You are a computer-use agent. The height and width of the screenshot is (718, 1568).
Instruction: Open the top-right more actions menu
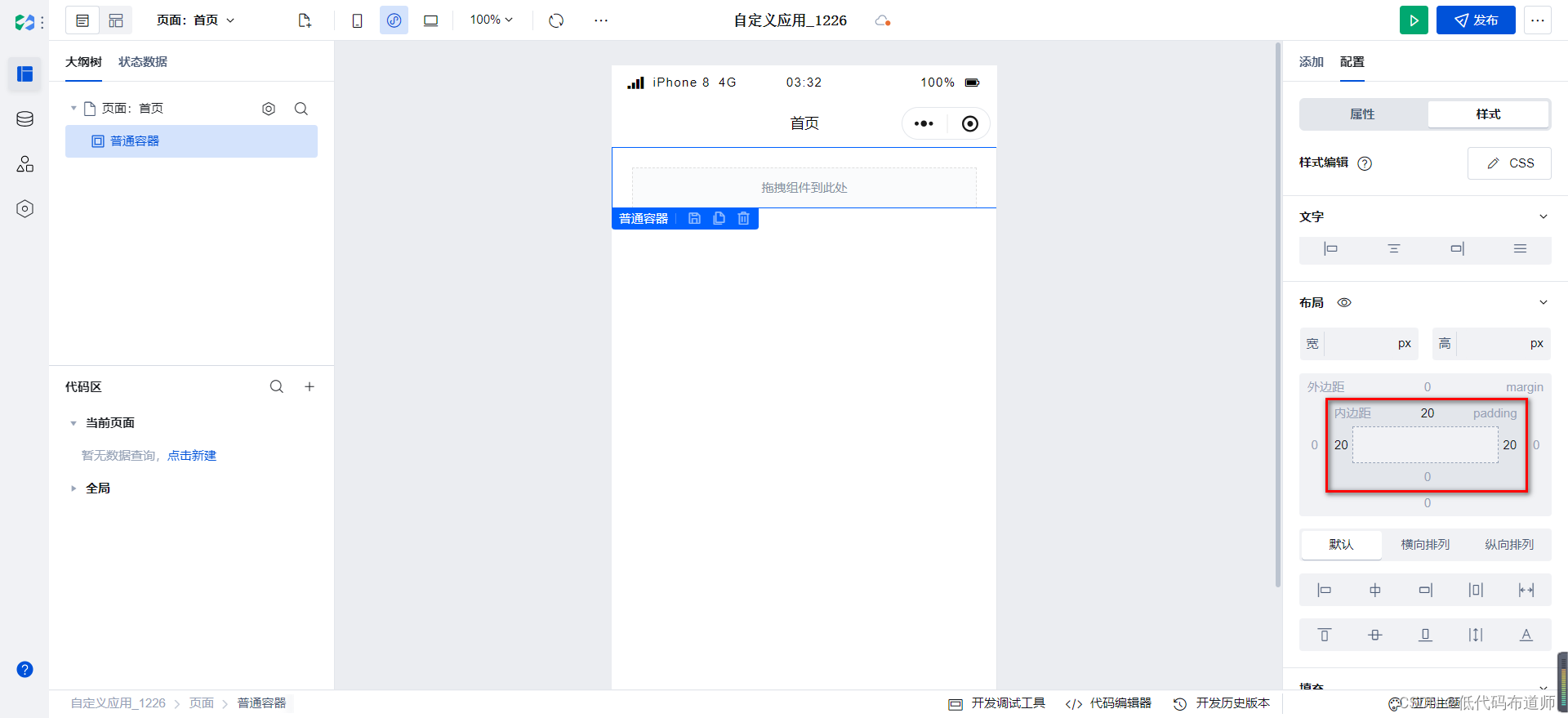1538,20
